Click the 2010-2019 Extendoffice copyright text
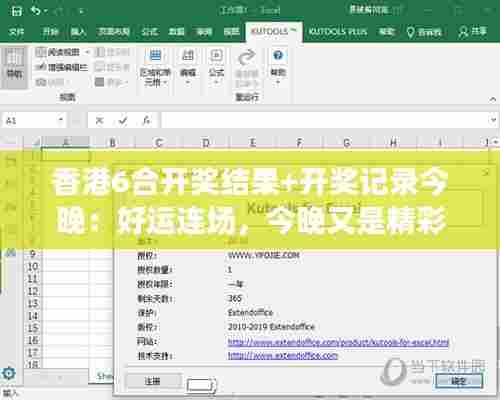The height and width of the screenshot is (400, 500). (271, 326)
